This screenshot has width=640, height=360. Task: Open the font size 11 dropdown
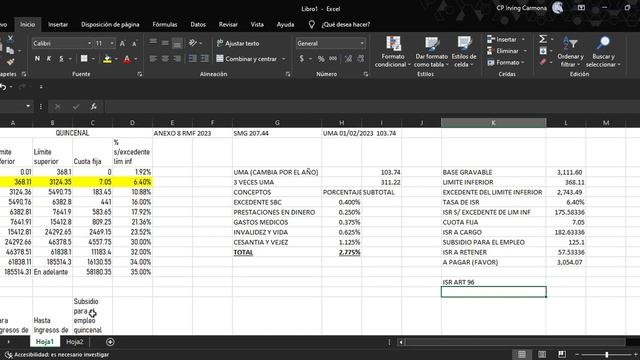[x=111, y=43]
